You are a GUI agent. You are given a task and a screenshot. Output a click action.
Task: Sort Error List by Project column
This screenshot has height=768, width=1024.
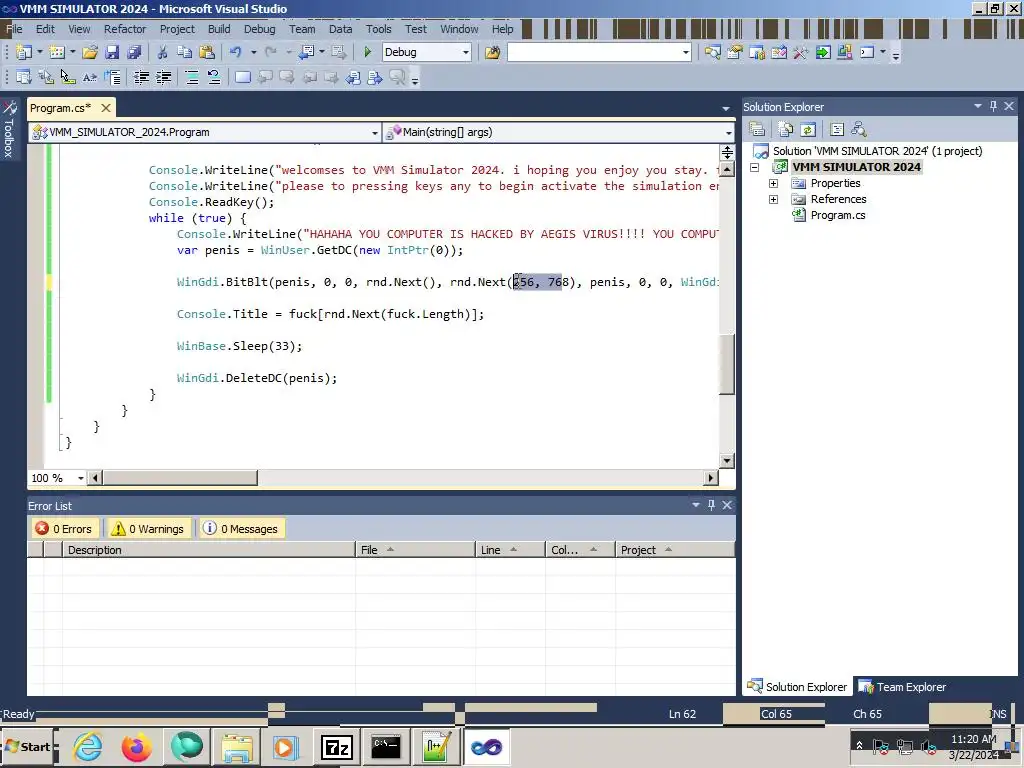675,550
